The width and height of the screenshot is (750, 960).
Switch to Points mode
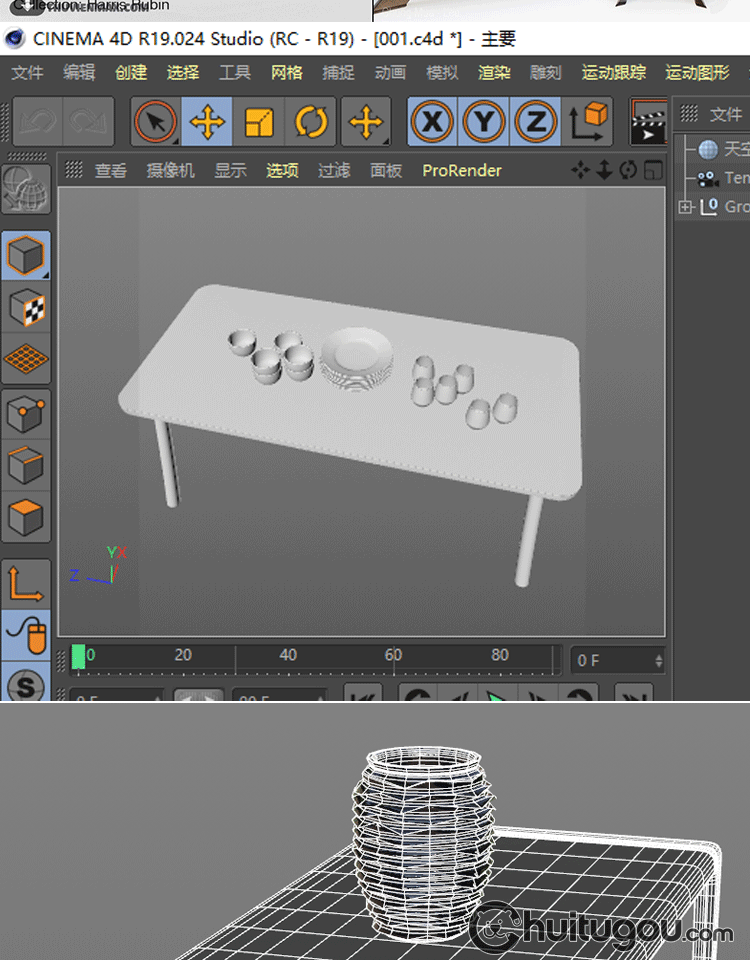(26, 413)
